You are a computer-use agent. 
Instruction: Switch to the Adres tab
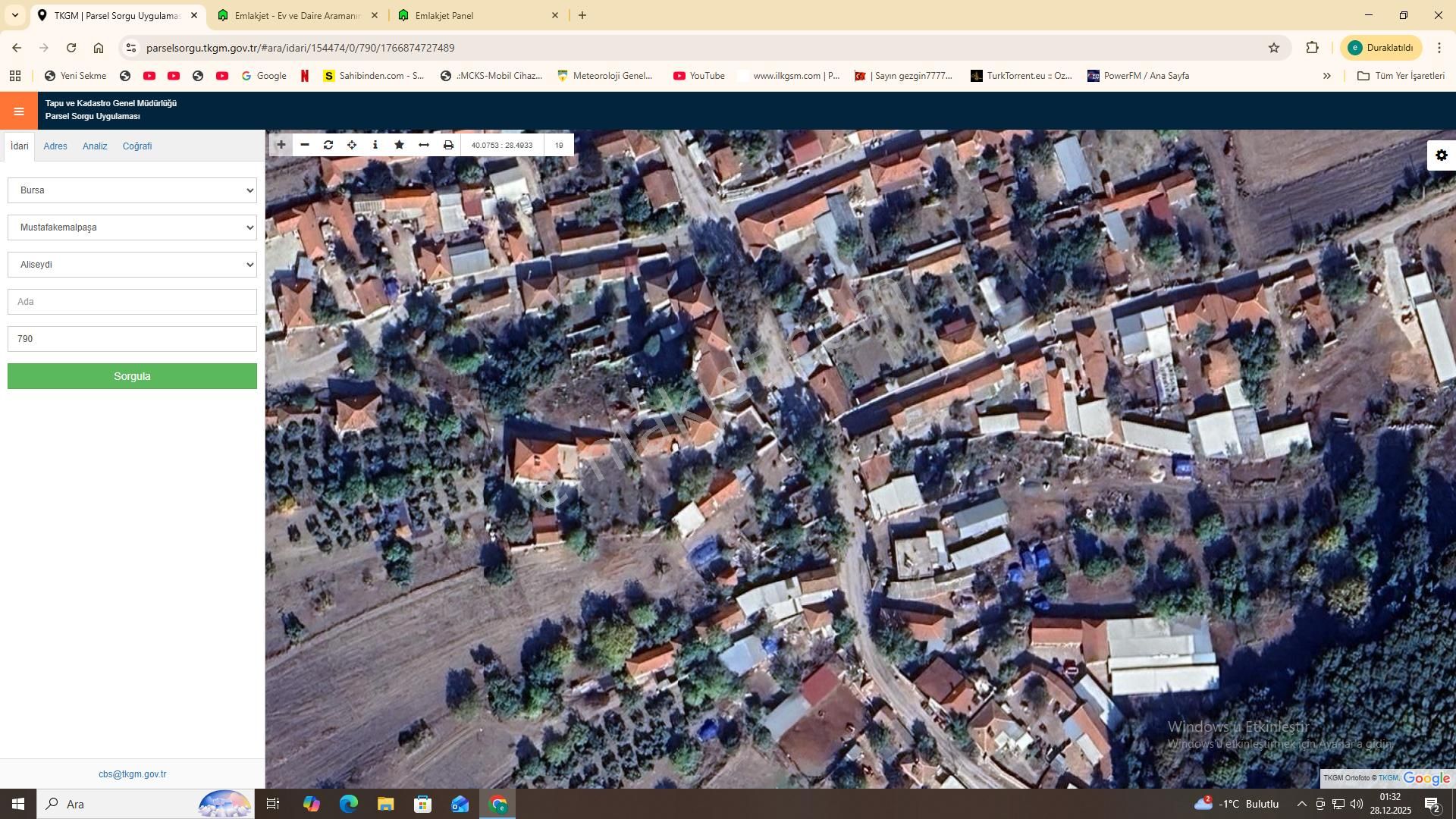tap(55, 146)
